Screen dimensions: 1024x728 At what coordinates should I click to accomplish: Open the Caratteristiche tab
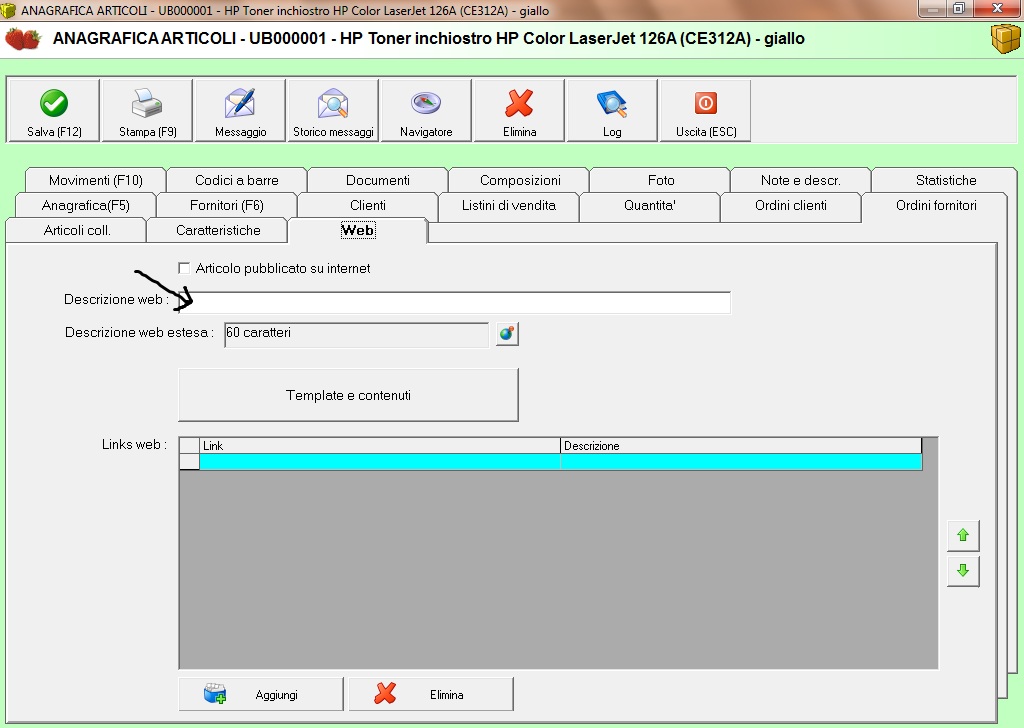click(218, 230)
